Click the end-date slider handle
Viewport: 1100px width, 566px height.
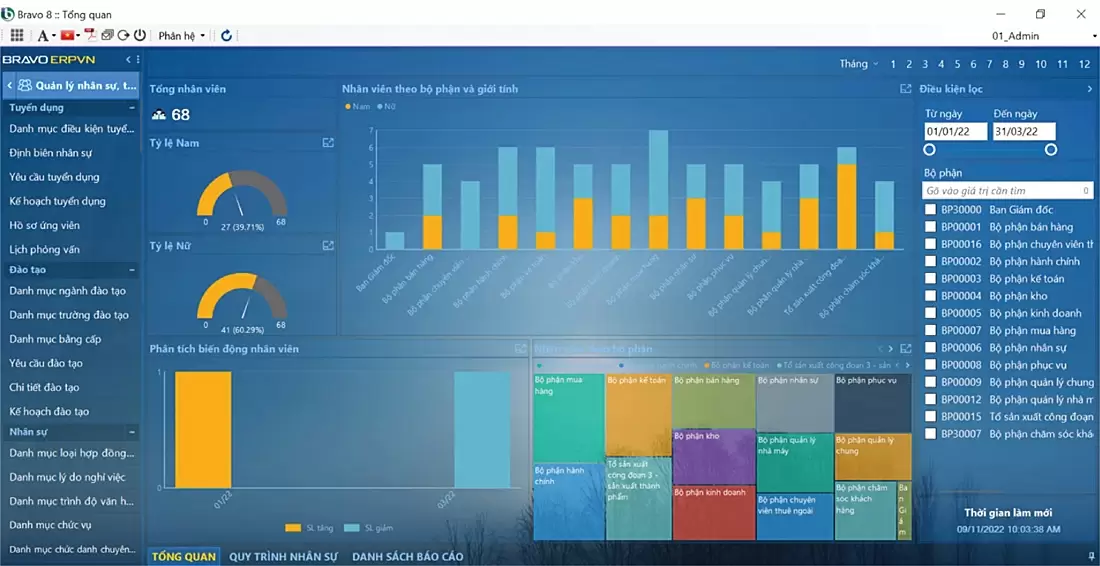(x=1051, y=150)
